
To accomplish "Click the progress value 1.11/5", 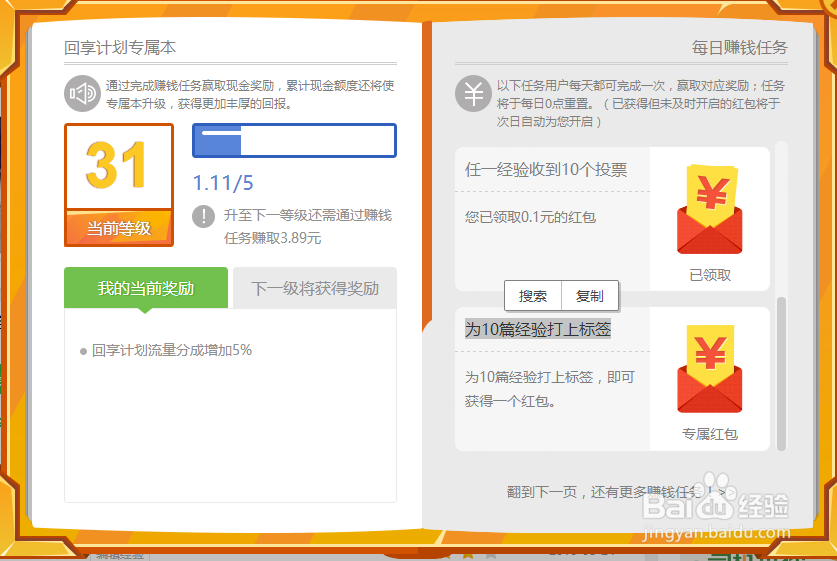I will 223,183.
